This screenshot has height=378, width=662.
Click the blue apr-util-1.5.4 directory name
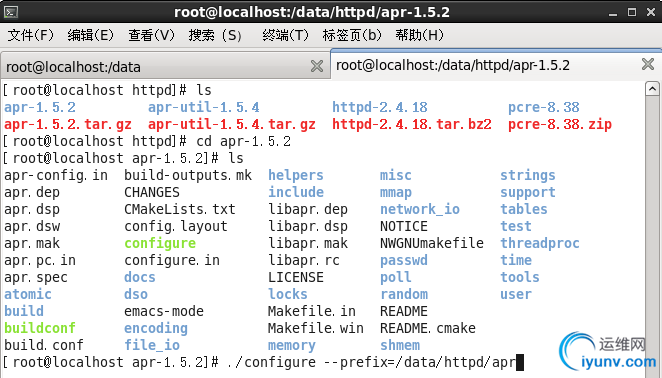(203, 107)
